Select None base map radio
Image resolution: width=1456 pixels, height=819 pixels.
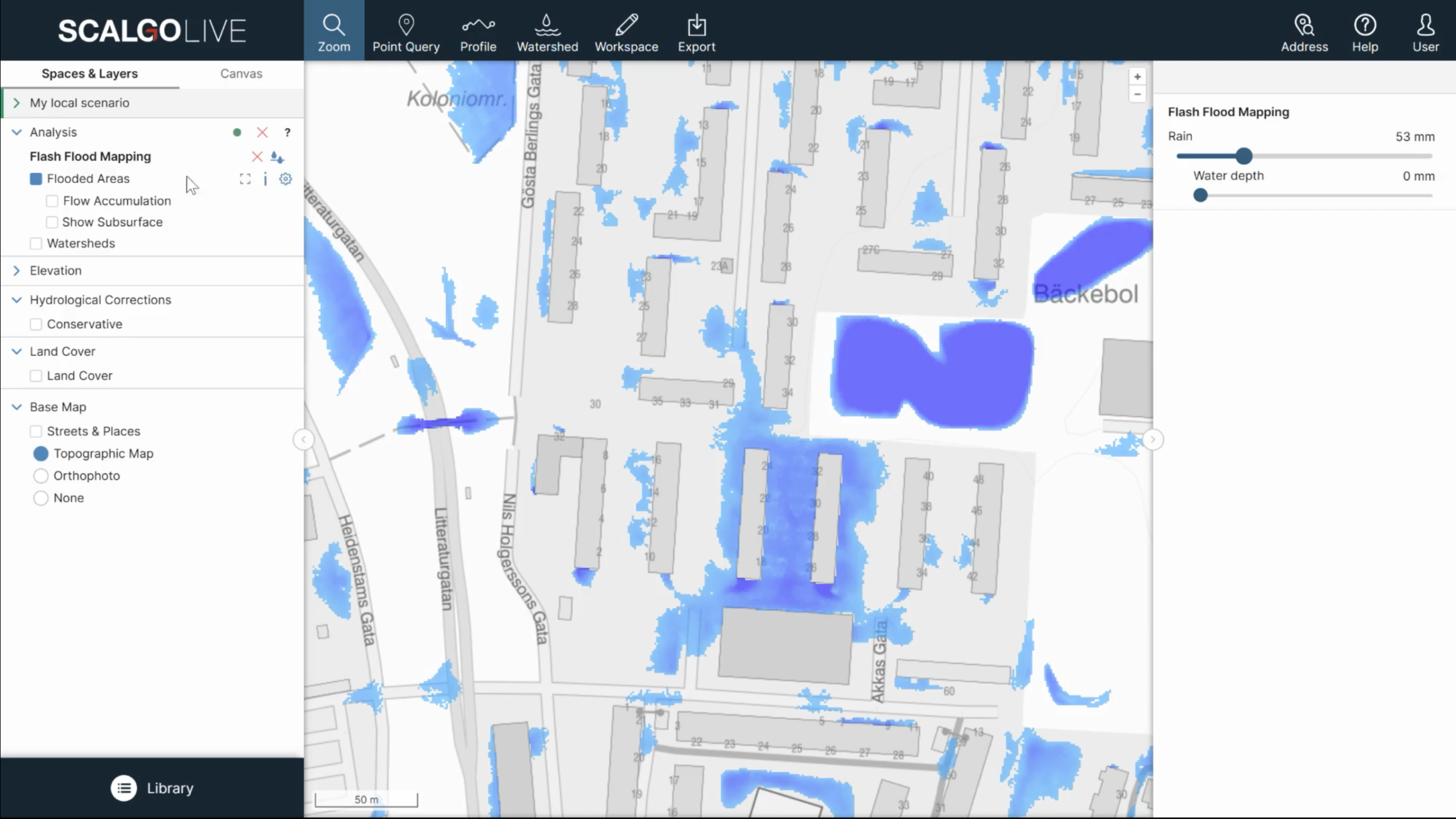point(41,498)
